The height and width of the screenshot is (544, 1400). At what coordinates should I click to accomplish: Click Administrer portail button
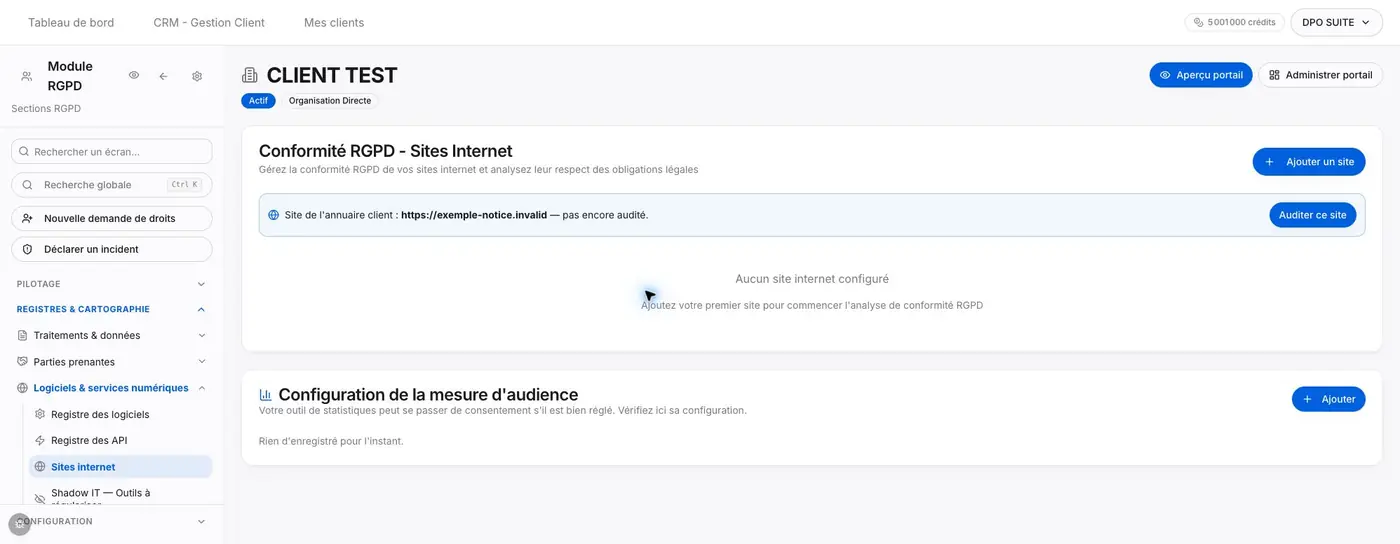point(1320,75)
